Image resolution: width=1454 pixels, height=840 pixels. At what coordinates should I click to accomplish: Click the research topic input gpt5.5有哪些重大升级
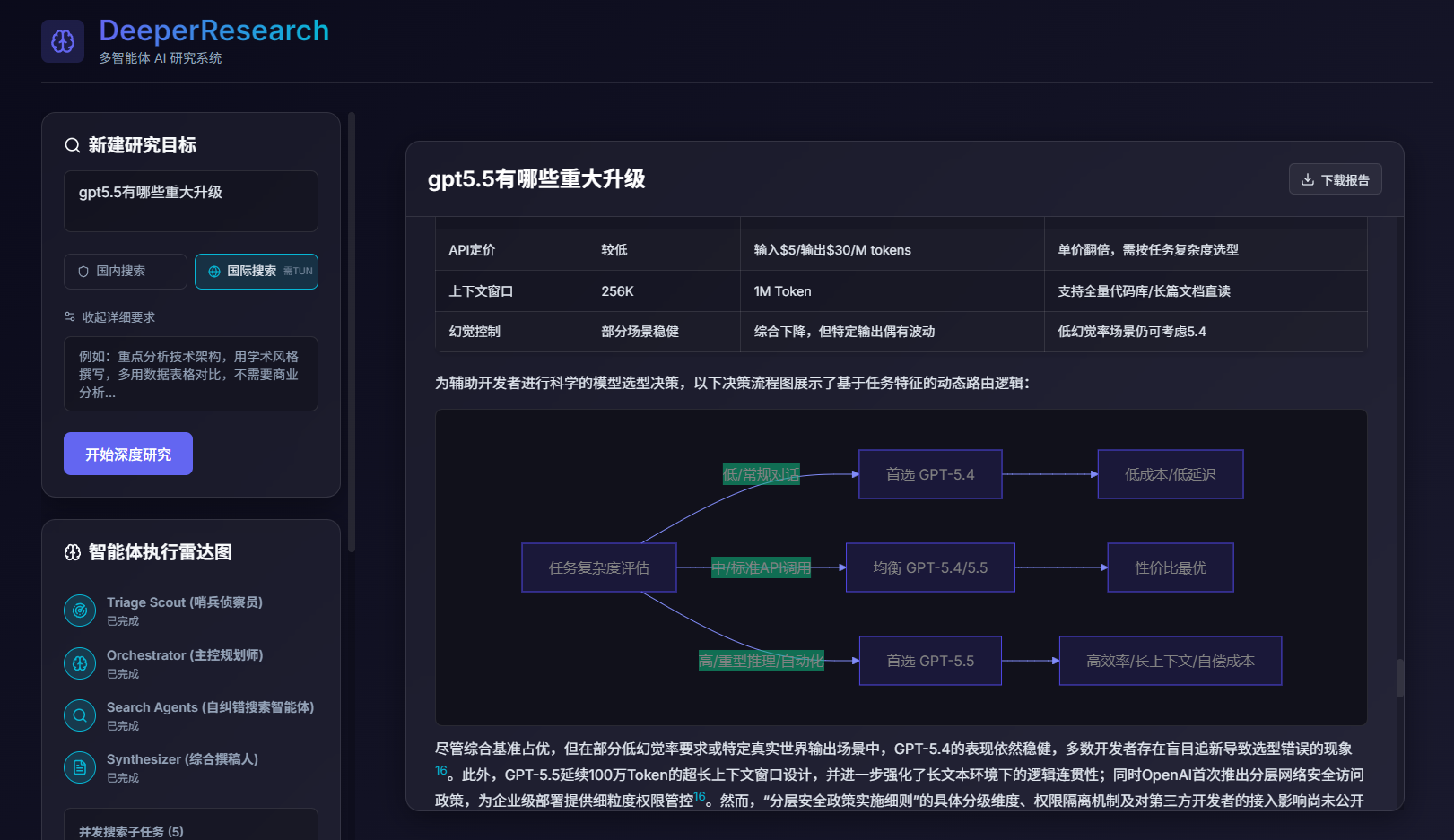pos(191,202)
